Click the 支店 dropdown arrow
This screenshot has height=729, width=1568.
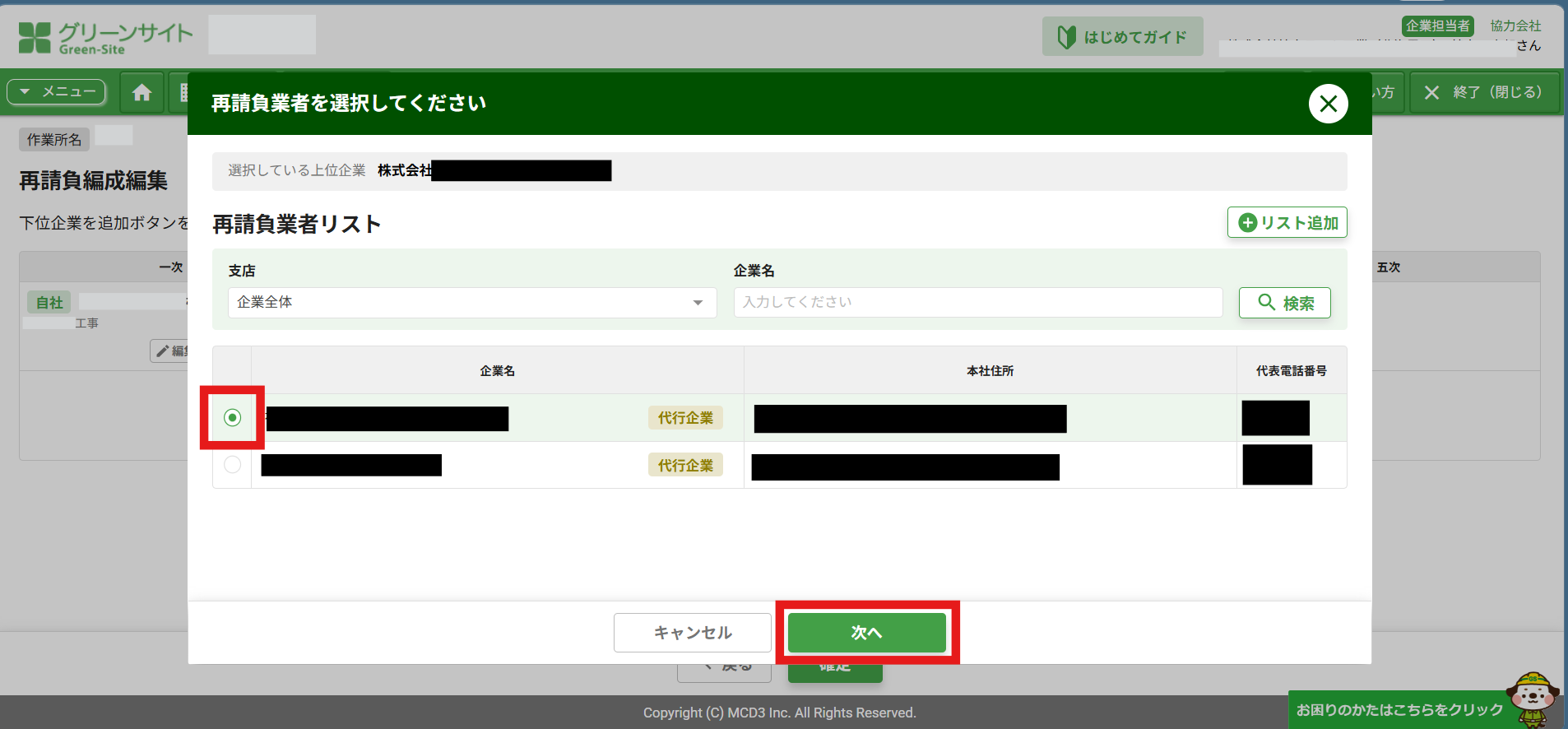[698, 303]
